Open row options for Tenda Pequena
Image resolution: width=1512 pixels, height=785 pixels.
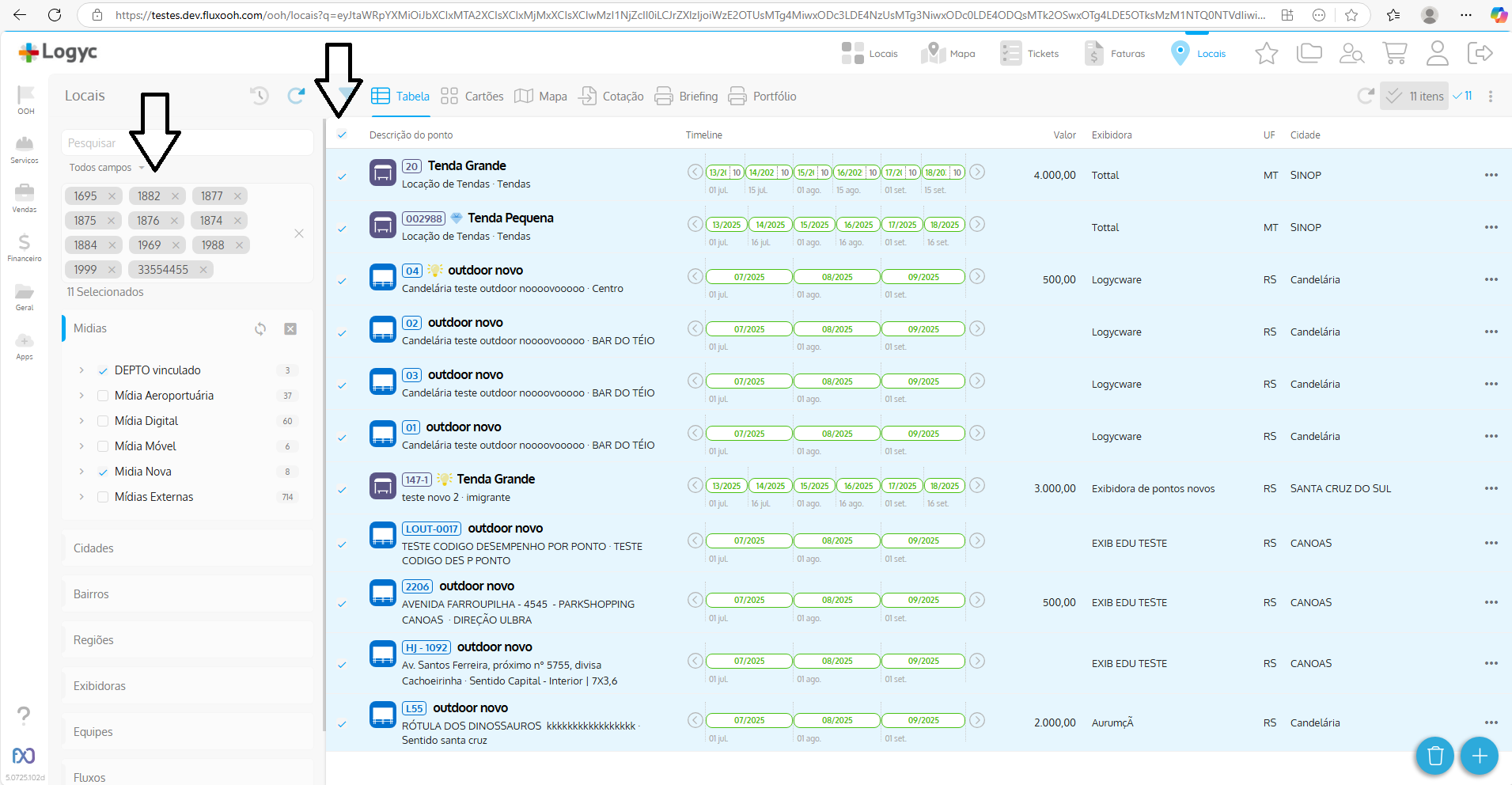[x=1491, y=227]
